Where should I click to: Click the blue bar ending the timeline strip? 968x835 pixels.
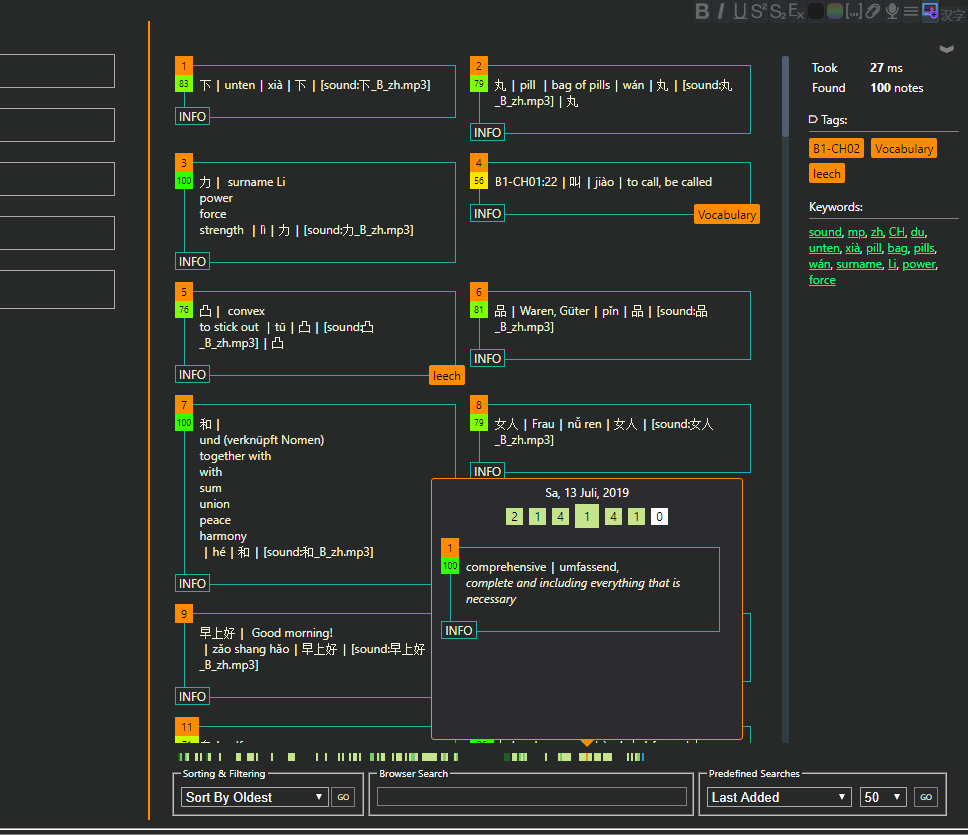[x=643, y=757]
